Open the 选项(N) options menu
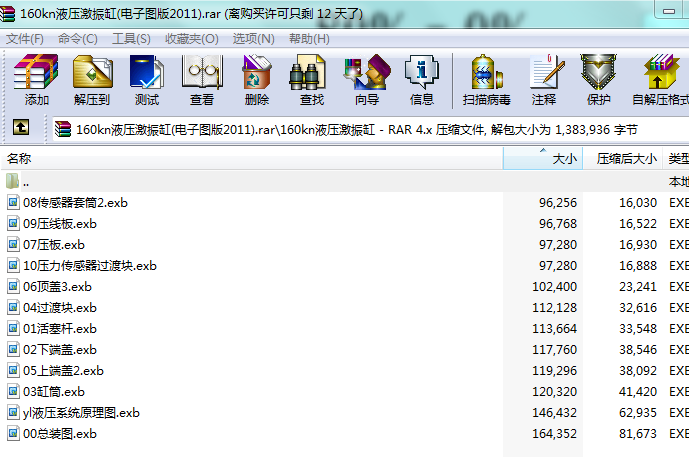Viewport: 689px width, 457px height. pyautogui.click(x=254, y=39)
